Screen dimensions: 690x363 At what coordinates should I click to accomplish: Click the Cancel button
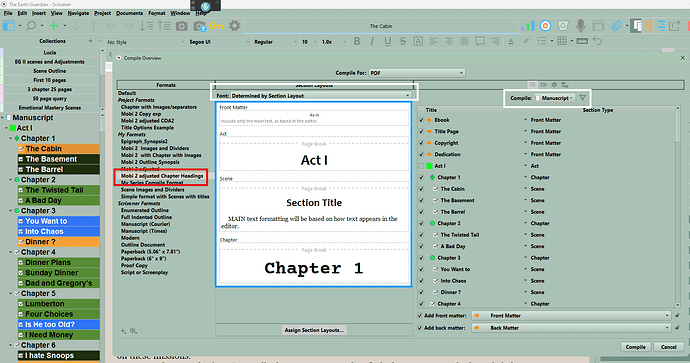click(668, 347)
